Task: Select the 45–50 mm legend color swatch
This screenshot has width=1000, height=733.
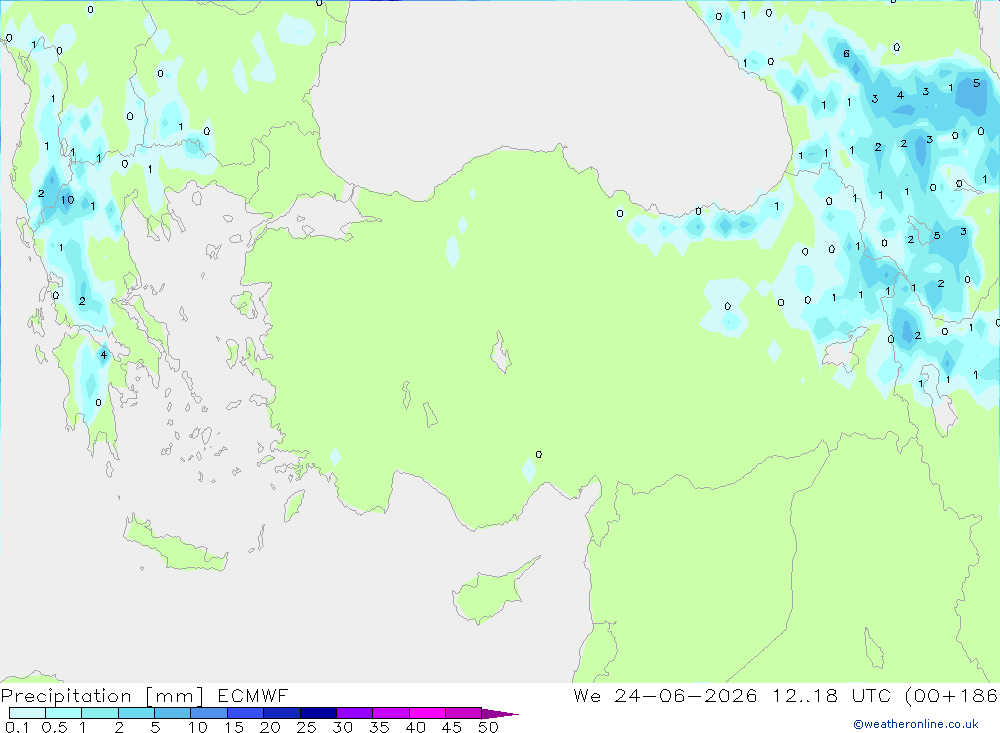Action: (x=464, y=713)
